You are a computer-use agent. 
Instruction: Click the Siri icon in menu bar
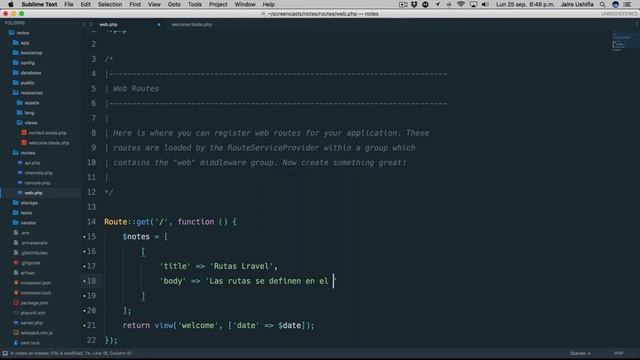(x=616, y=4)
